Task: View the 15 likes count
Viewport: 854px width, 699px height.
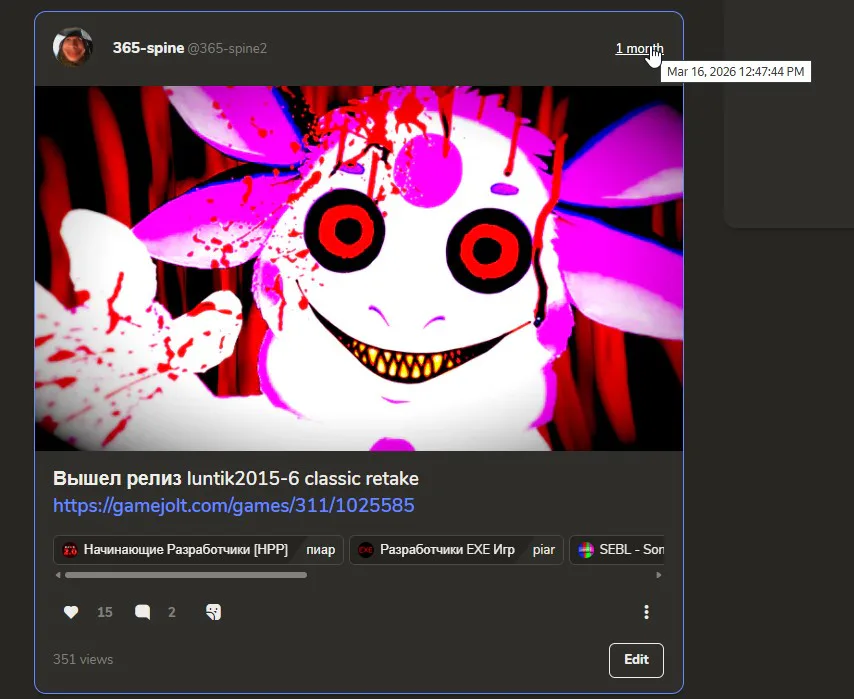Action: click(105, 612)
